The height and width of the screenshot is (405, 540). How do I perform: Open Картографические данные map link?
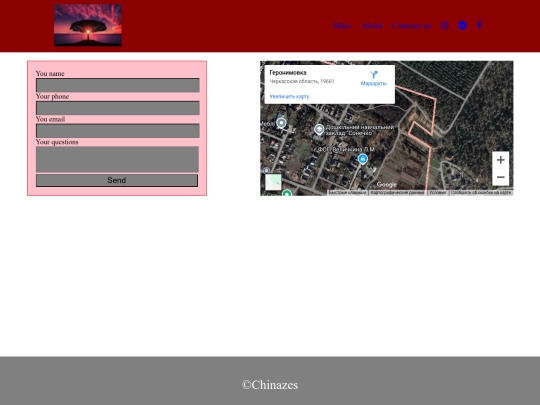point(397,193)
